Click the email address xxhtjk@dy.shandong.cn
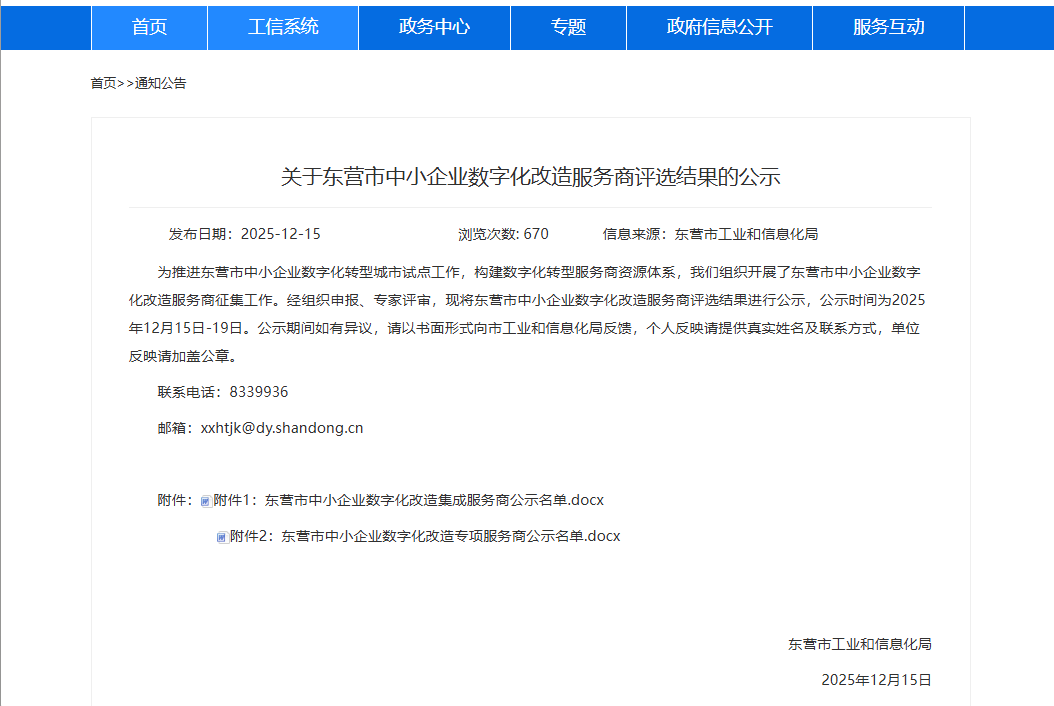Screen dimensions: 1054x706 point(282,428)
